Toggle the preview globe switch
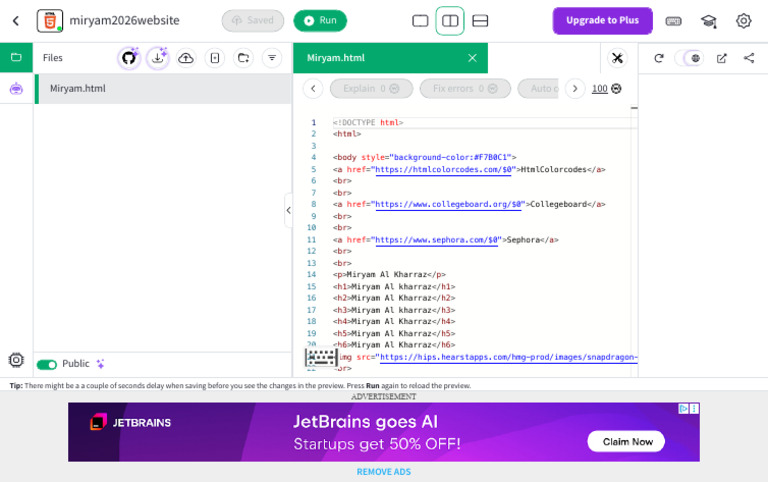Screen dimensions: 768x482 click(691, 58)
